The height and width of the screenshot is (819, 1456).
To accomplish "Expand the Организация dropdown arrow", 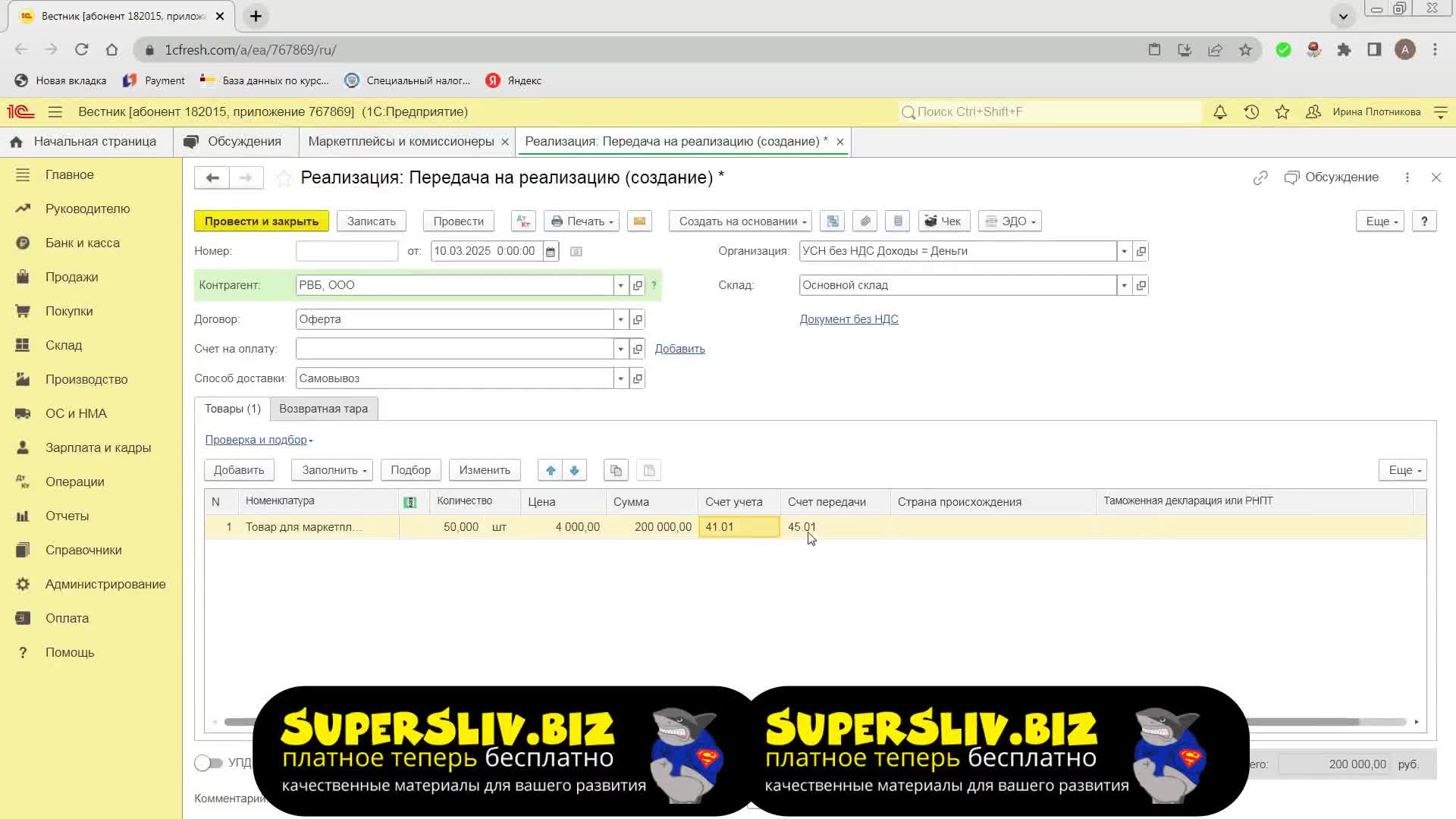I will 1124,251.
